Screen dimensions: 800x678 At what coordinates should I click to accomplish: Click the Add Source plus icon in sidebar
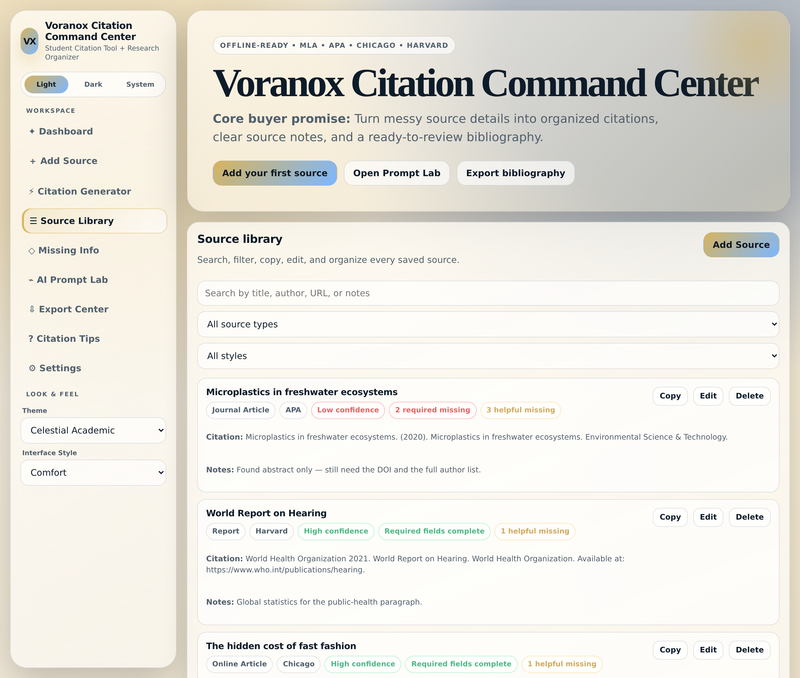(x=33, y=161)
